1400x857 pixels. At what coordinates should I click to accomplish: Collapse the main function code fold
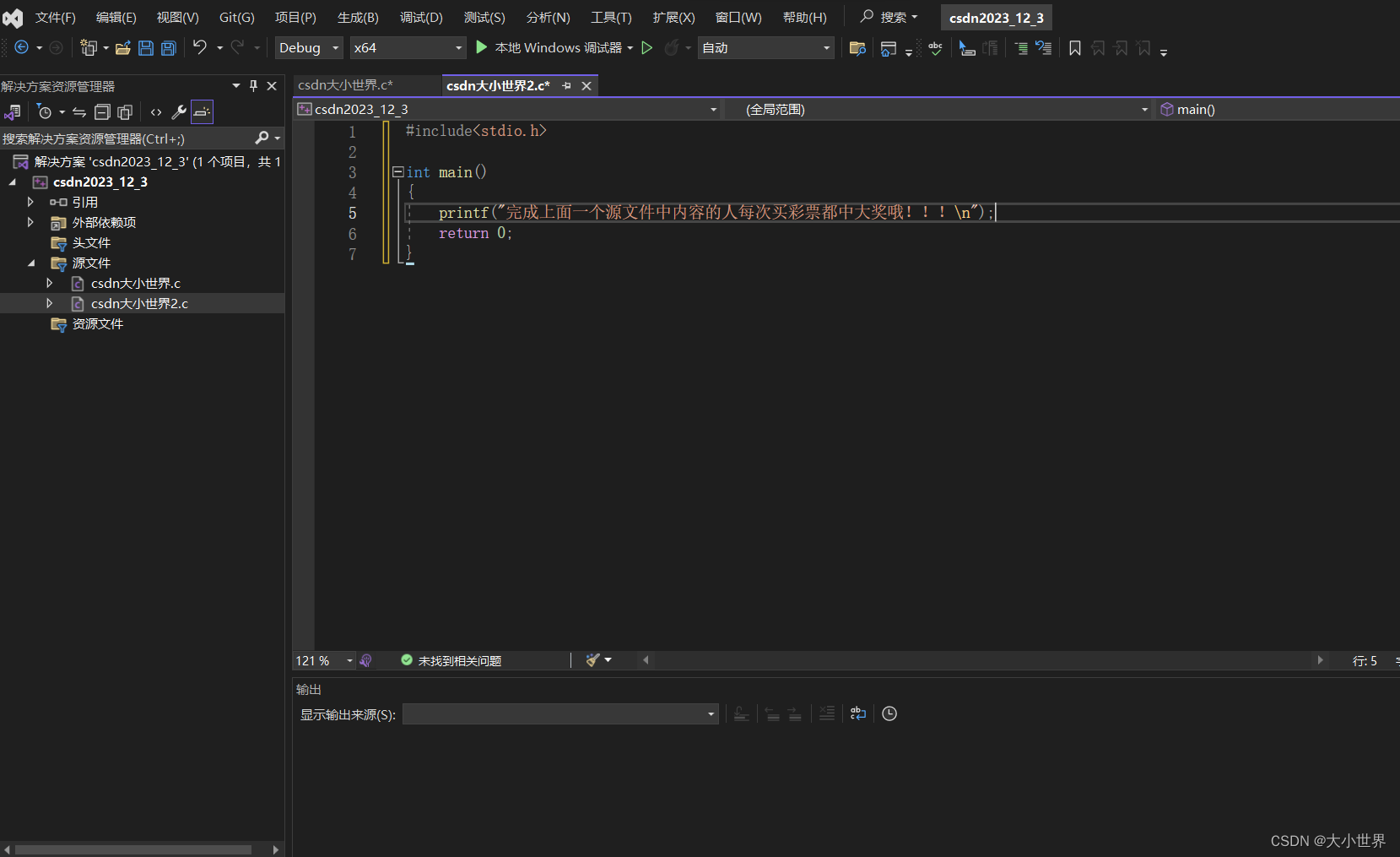coord(397,172)
